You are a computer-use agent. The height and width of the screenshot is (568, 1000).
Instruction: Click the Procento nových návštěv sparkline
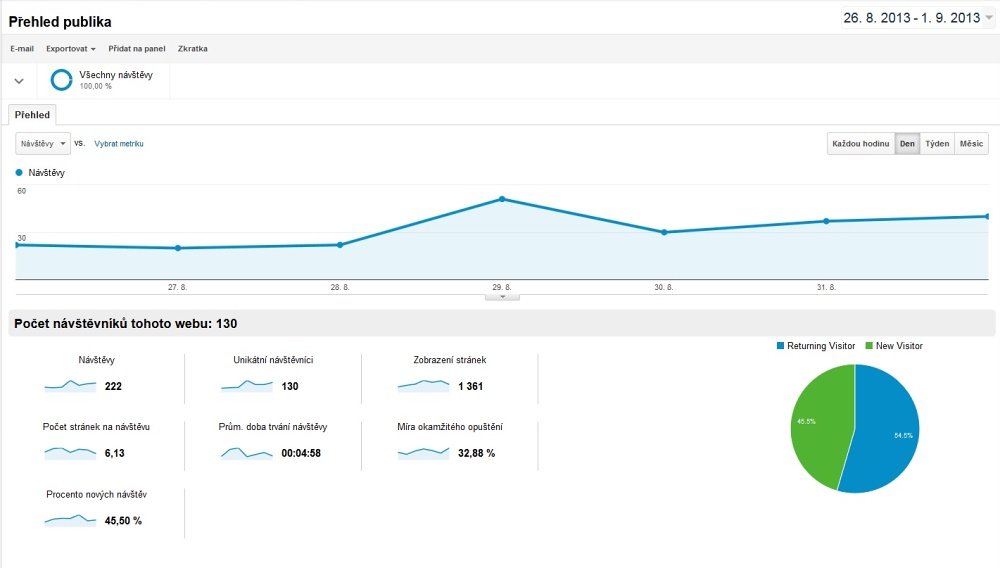(x=70, y=520)
